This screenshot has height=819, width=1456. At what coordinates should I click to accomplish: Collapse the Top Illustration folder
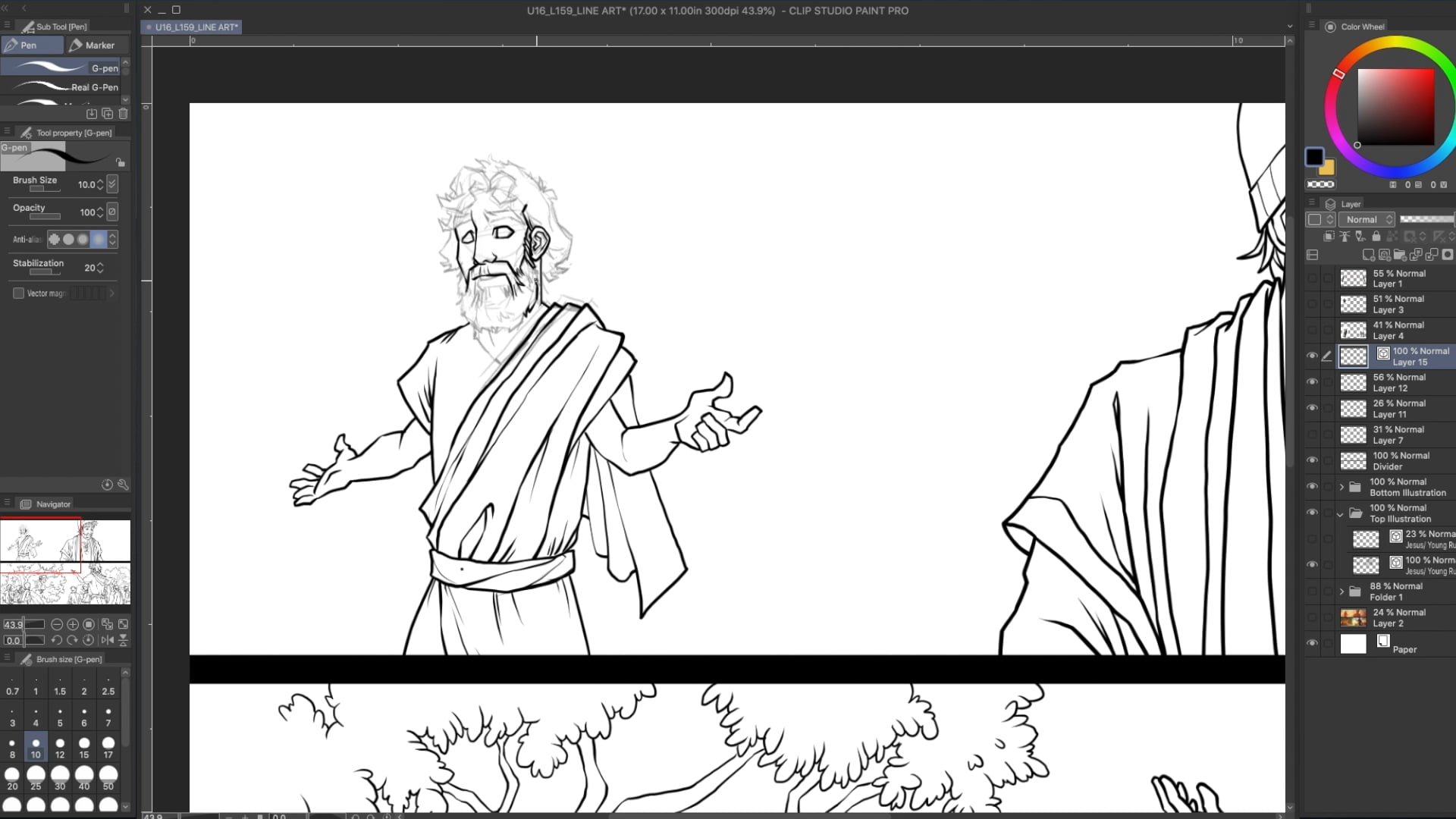[1341, 513]
